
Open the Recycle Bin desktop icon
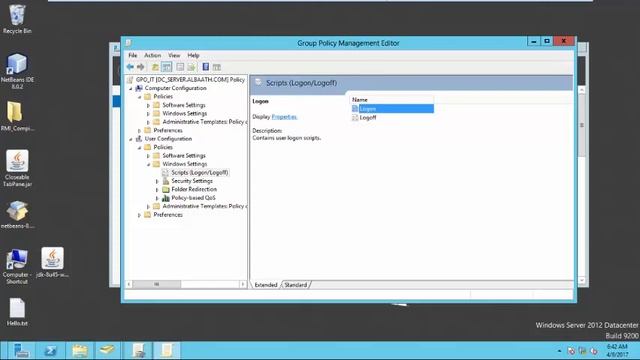click(17, 19)
